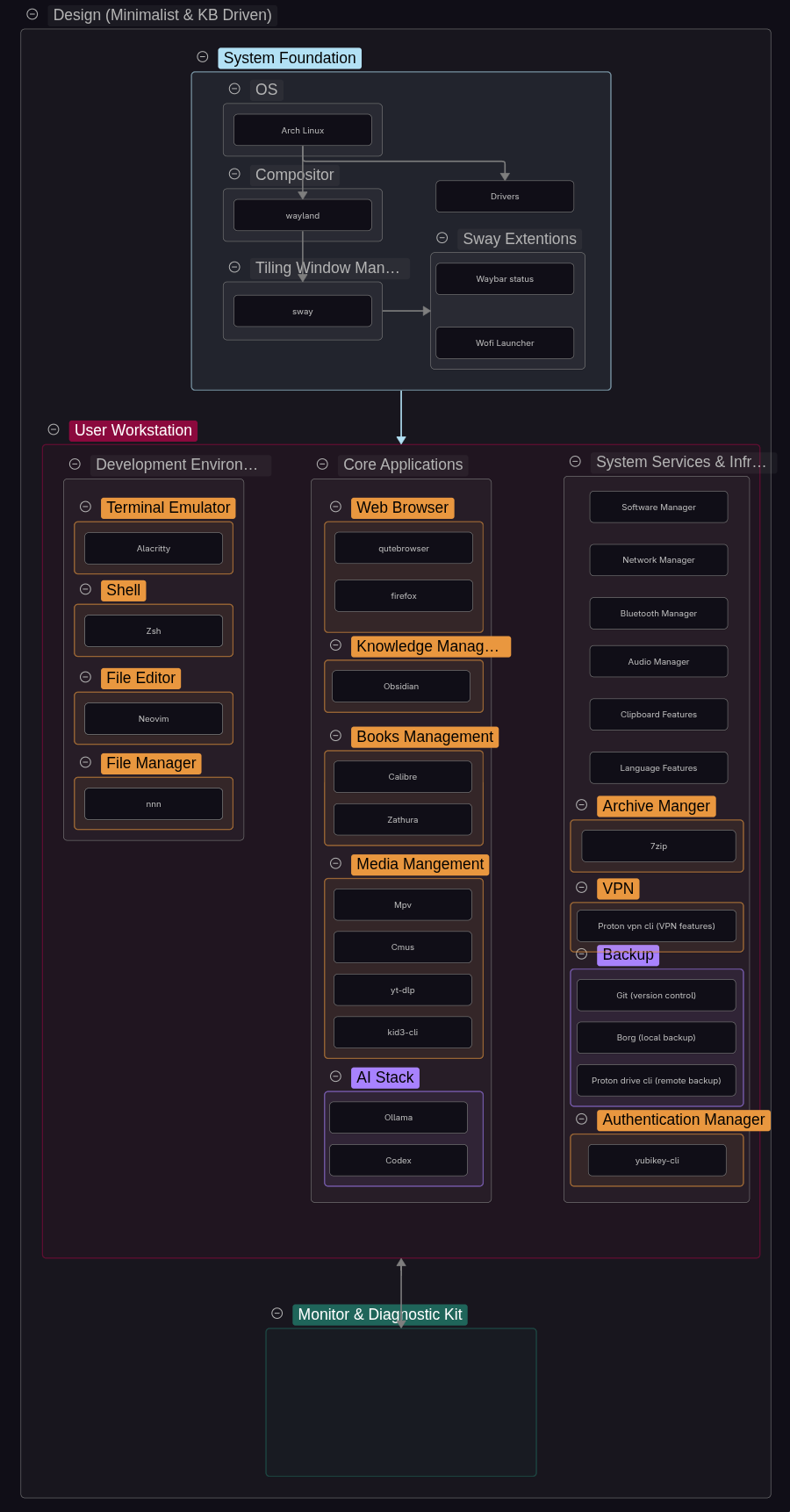The height and width of the screenshot is (1512, 790).
Task: Collapse the Shell group
Action: pyautogui.click(x=85, y=589)
